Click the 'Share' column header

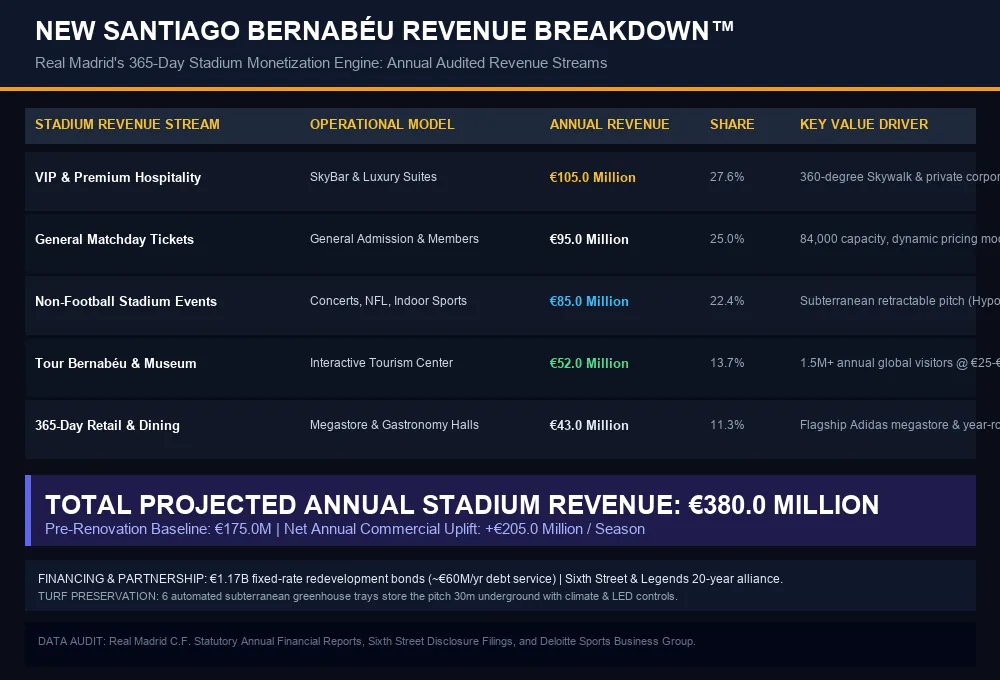tap(732, 124)
